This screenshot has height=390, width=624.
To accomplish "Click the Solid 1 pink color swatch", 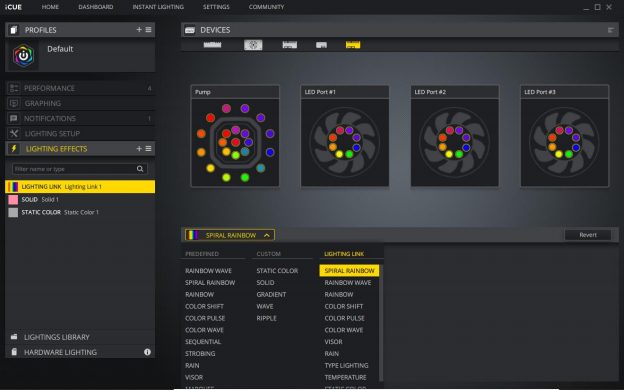I will click(13, 199).
